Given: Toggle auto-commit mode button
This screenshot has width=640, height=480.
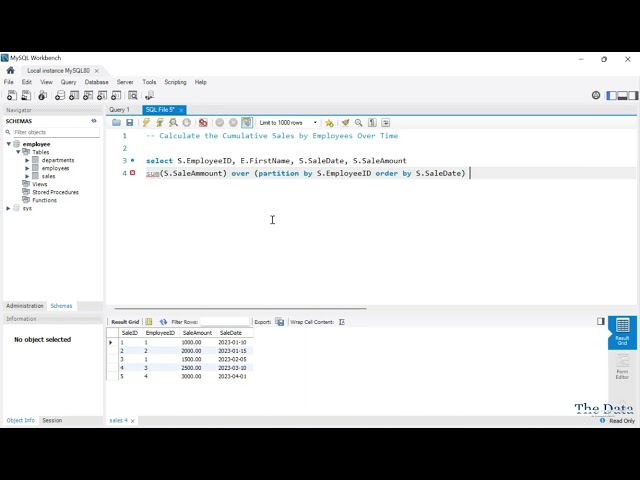Looking at the screenshot, I should point(247,122).
